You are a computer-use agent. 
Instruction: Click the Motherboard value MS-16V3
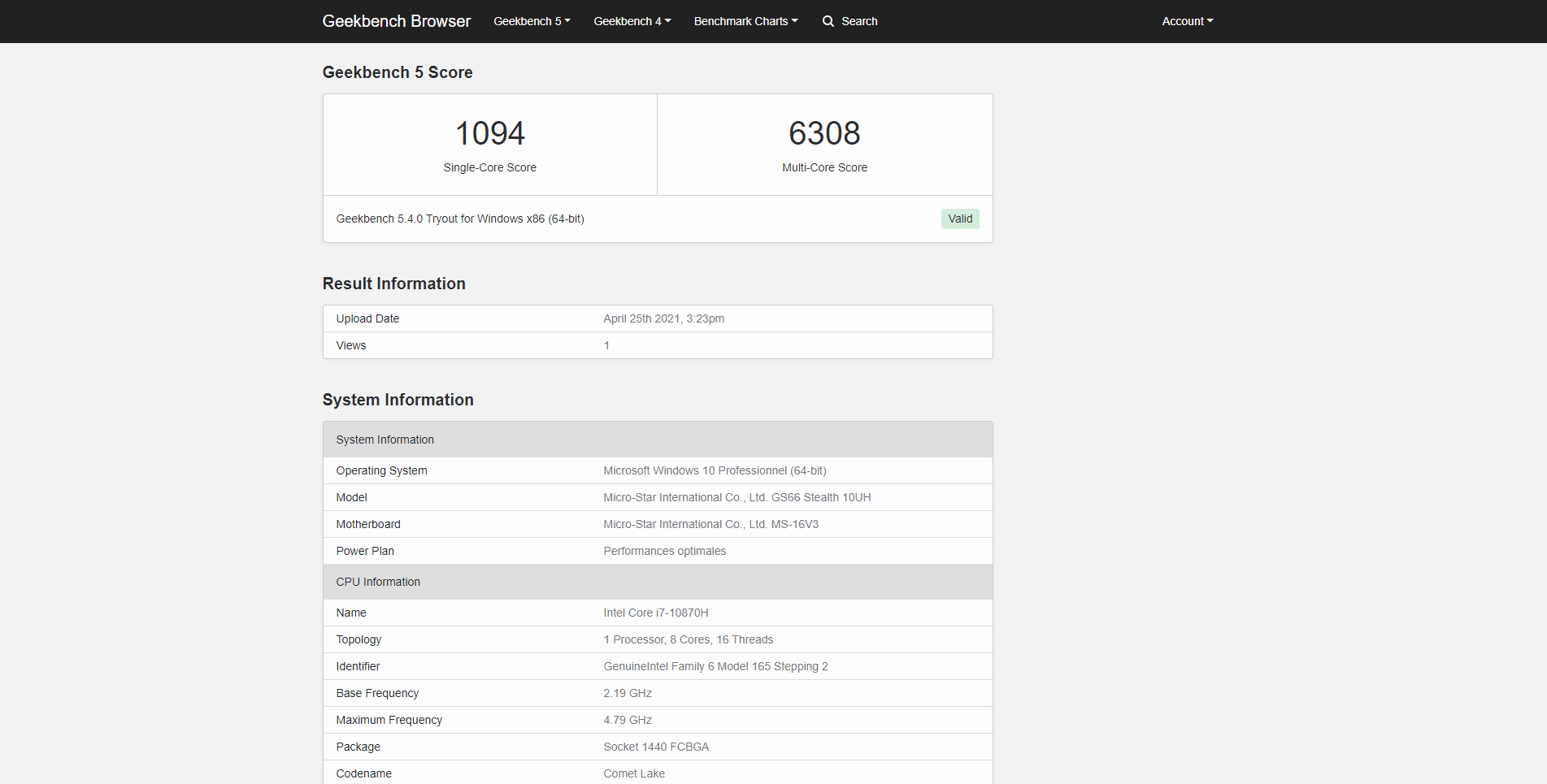710,524
